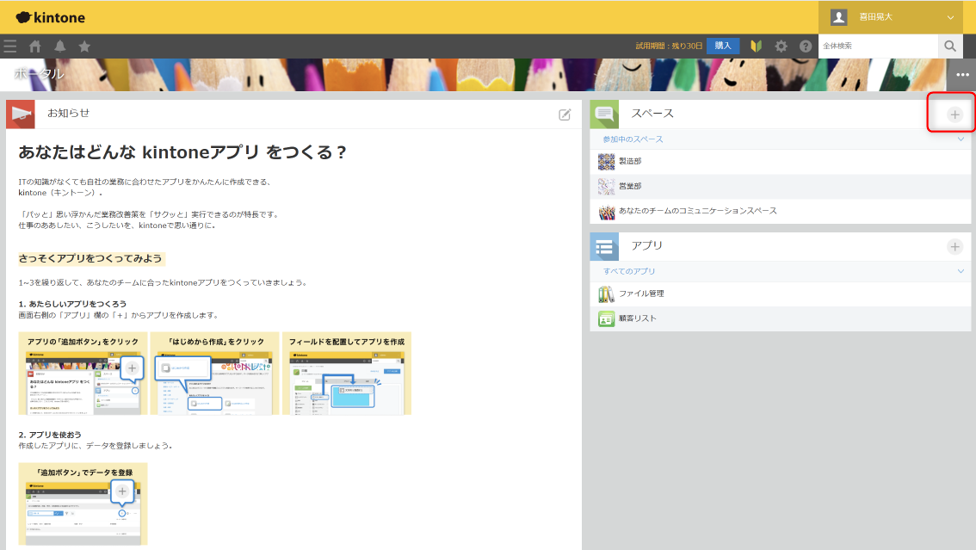
Task: Create a new space with plus button
Action: point(954,114)
